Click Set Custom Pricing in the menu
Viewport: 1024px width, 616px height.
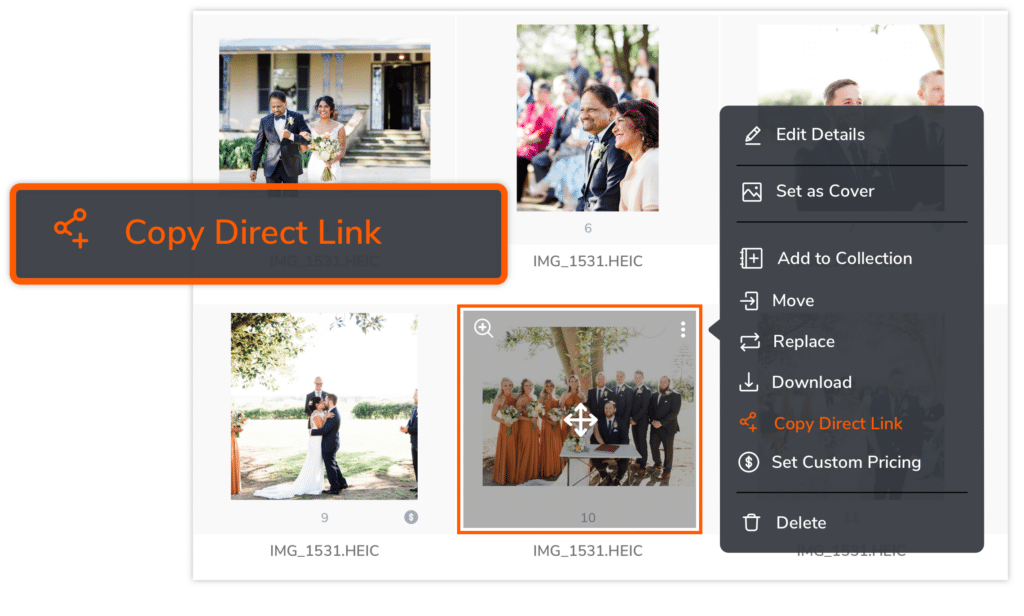pyautogui.click(x=846, y=462)
